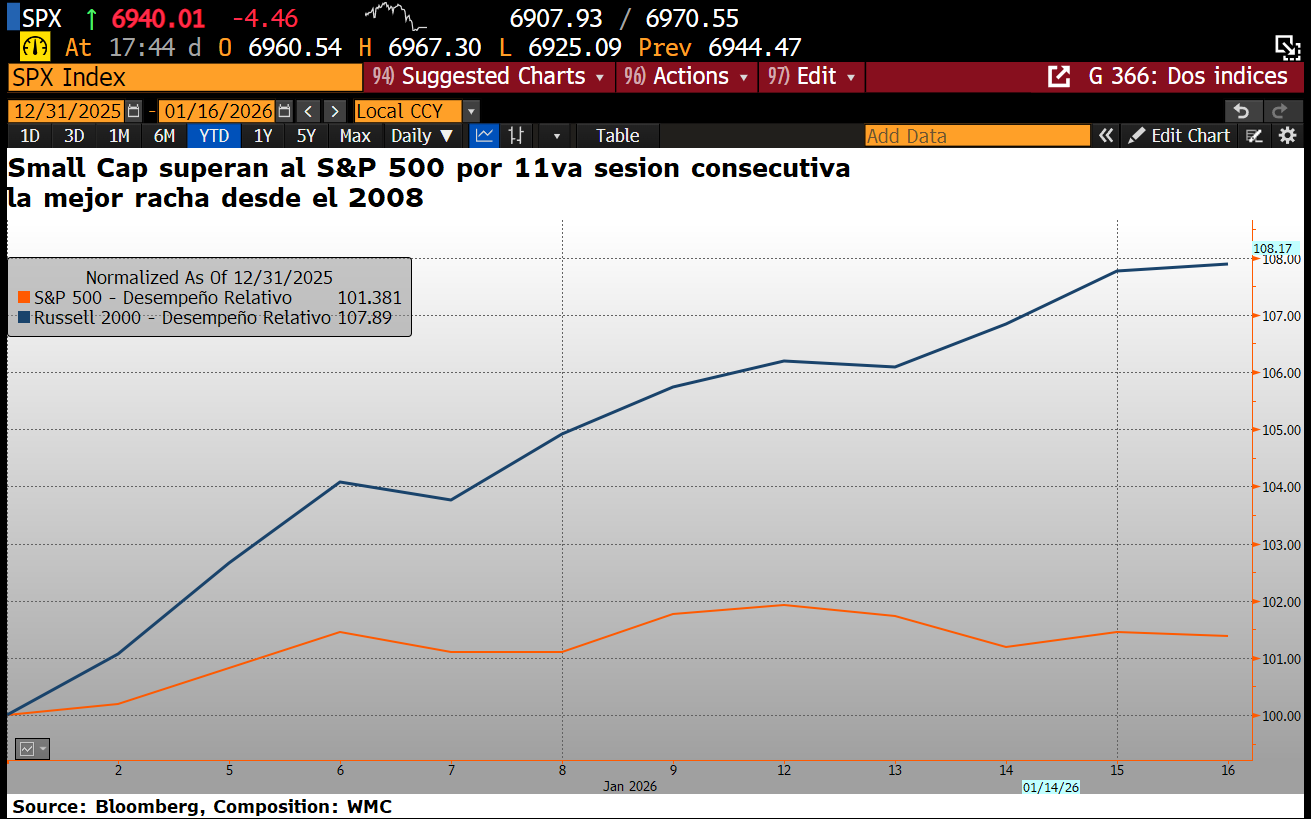Open chart settings gear
Viewport: 1311px width, 819px height.
tap(1288, 135)
